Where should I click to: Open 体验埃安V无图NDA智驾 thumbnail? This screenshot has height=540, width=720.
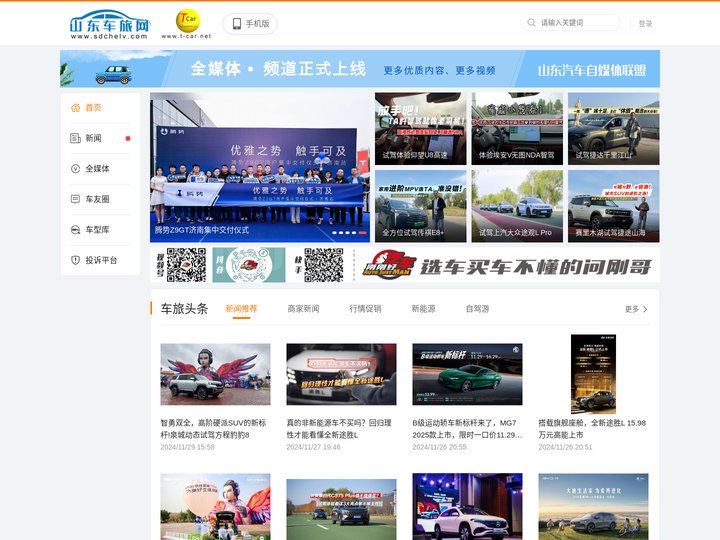[517, 129]
